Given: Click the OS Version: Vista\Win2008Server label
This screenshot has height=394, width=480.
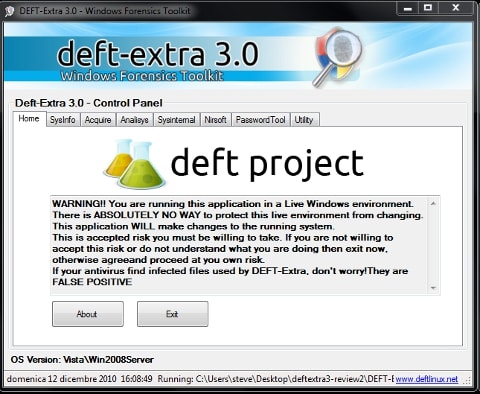Looking at the screenshot, I should tap(82, 360).
